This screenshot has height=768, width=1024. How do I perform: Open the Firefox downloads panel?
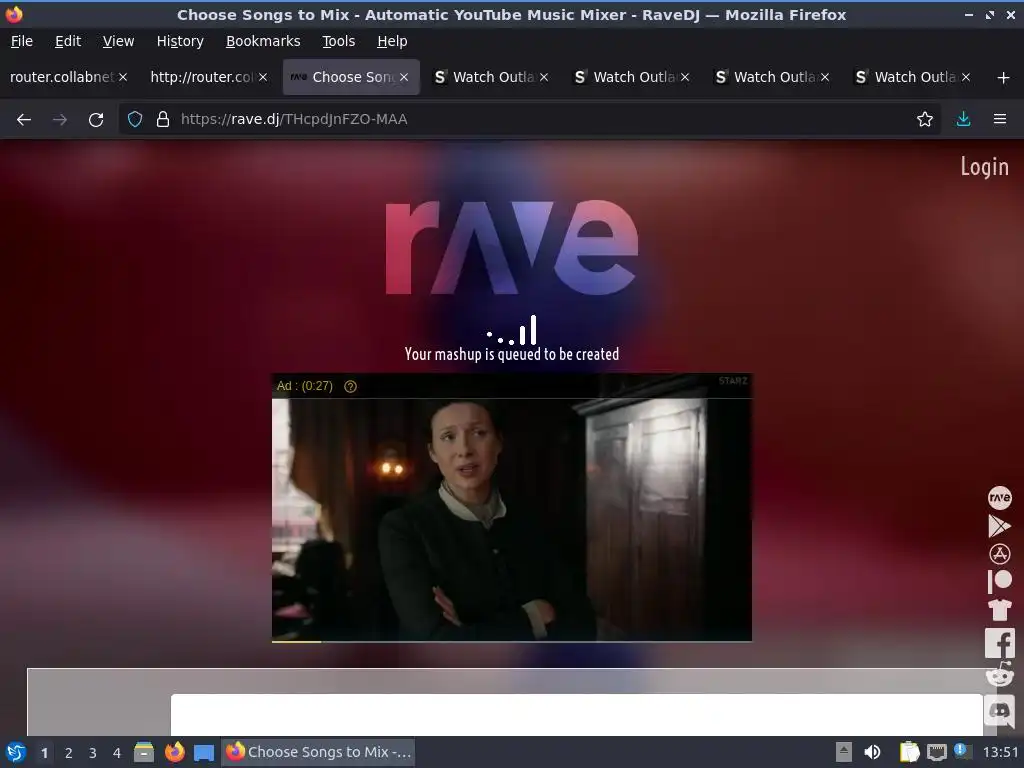coord(963,120)
